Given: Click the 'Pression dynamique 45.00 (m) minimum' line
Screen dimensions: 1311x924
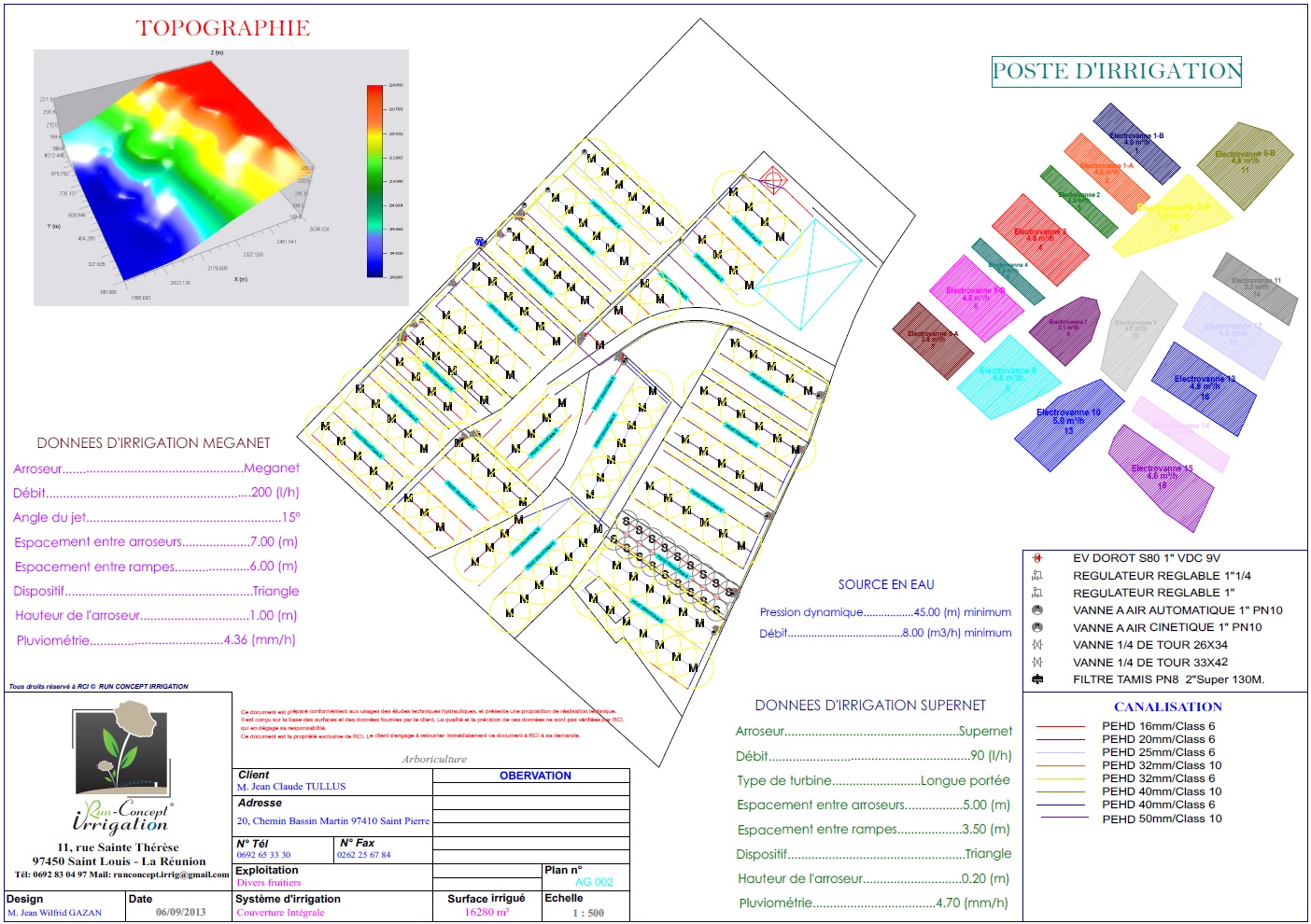Looking at the screenshot, I should tap(885, 612).
